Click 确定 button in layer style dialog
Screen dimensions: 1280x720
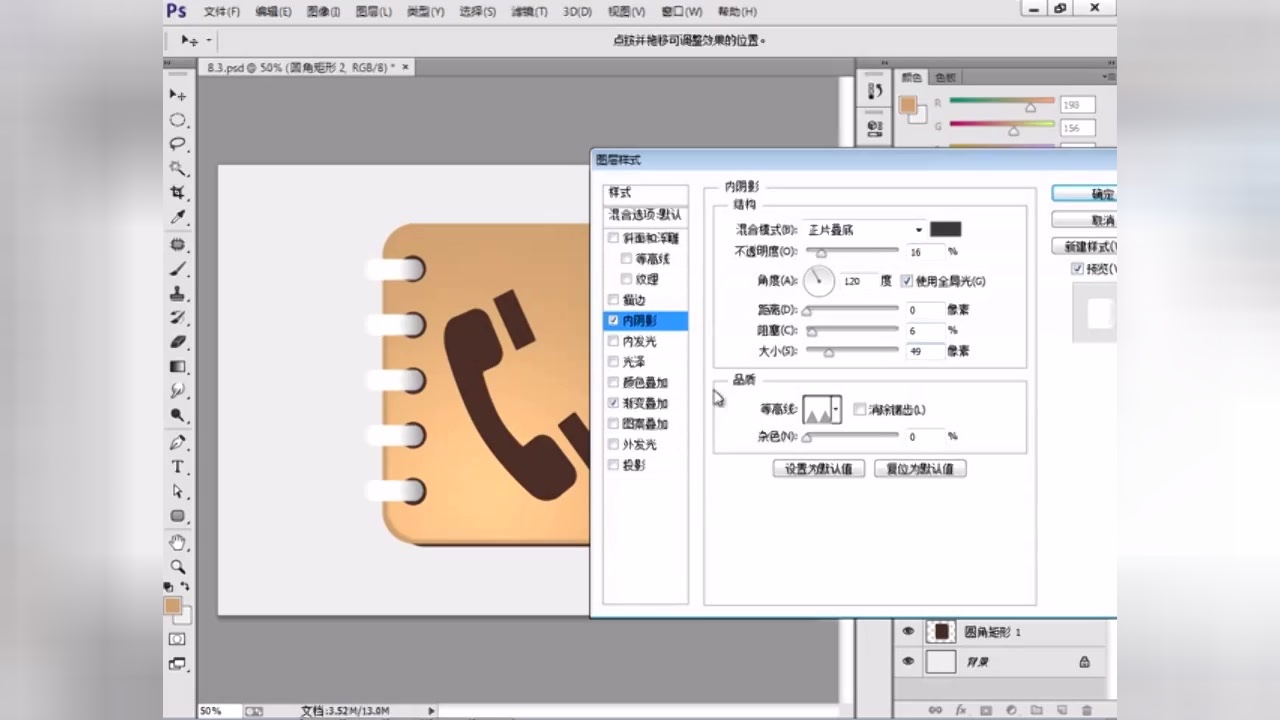pos(1085,194)
